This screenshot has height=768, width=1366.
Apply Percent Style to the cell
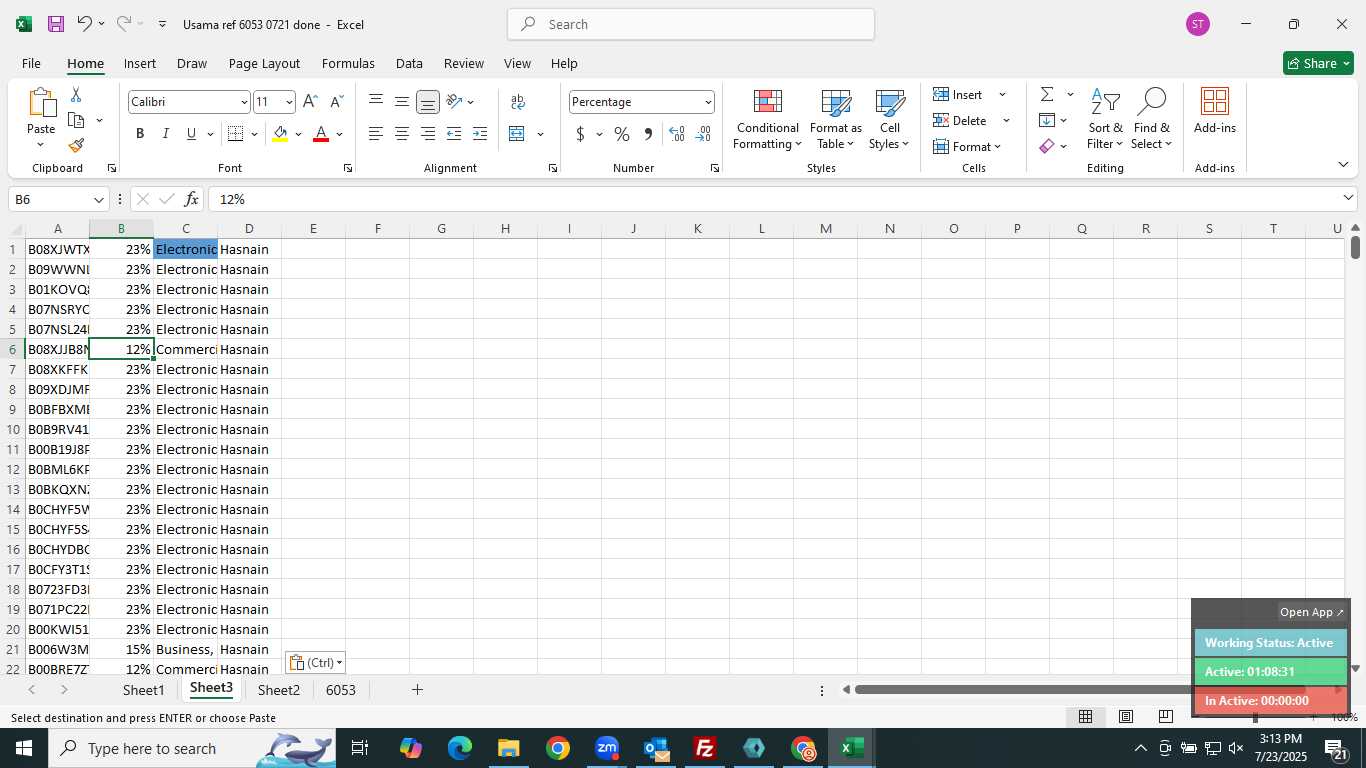pyautogui.click(x=622, y=134)
